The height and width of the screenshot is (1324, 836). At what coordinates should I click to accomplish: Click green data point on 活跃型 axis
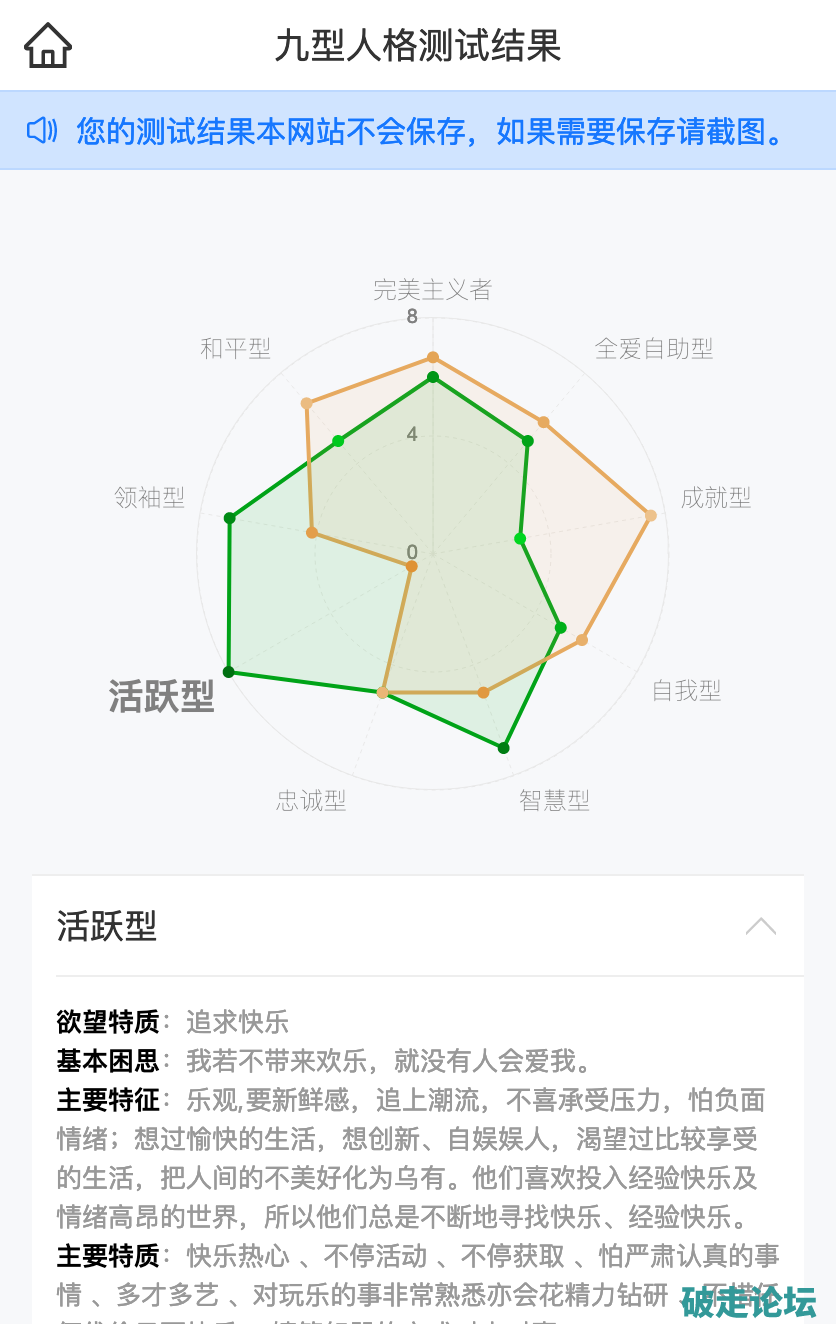click(x=229, y=672)
